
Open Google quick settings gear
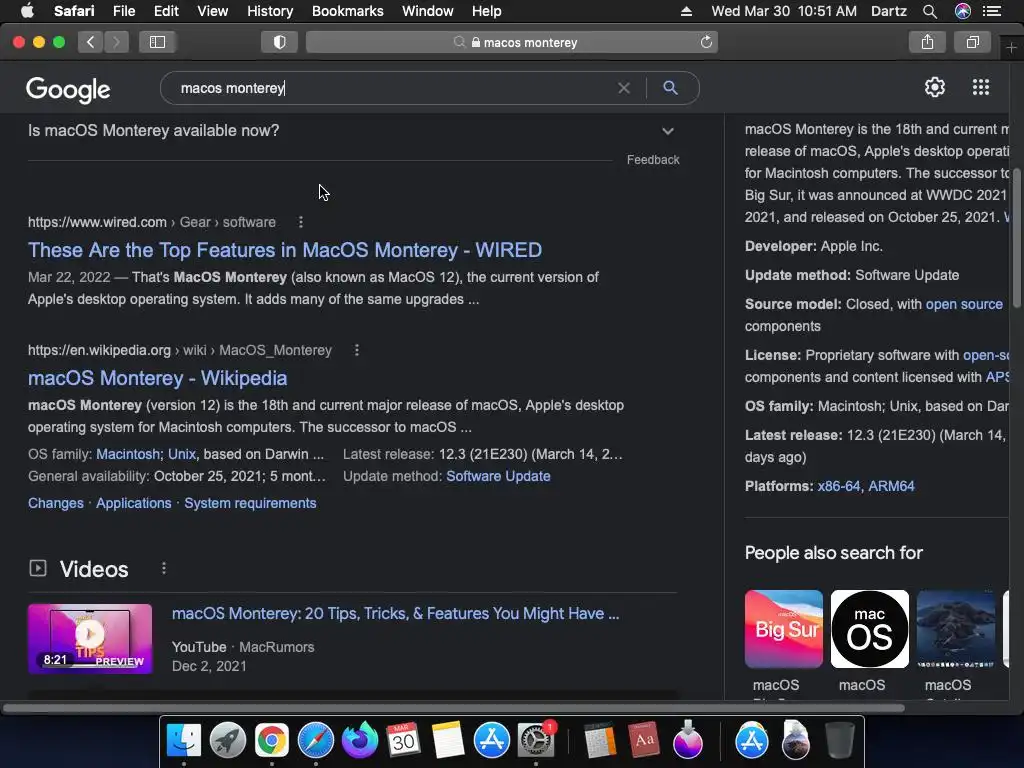coord(935,87)
